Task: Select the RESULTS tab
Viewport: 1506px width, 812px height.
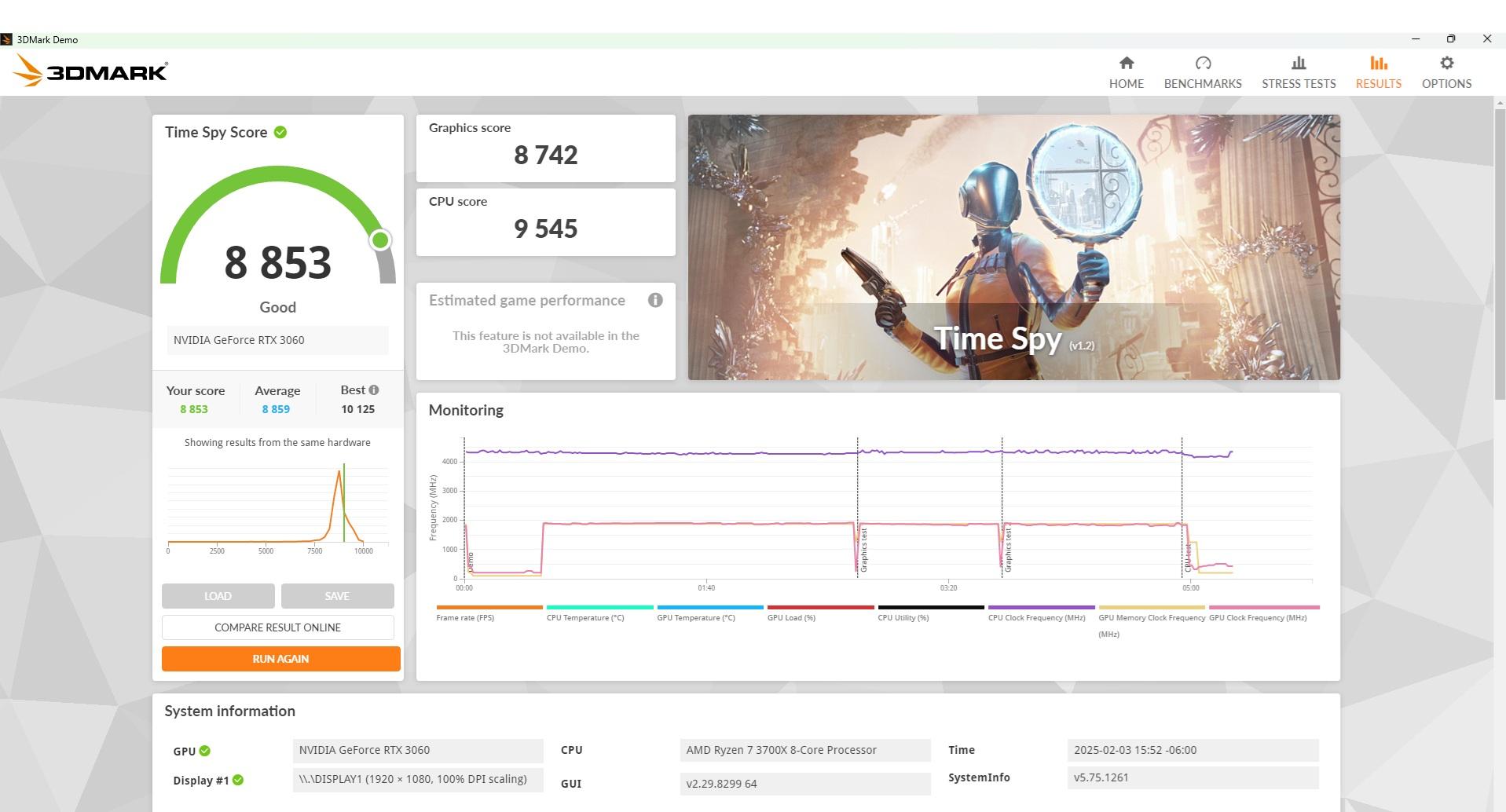Action: pyautogui.click(x=1378, y=72)
